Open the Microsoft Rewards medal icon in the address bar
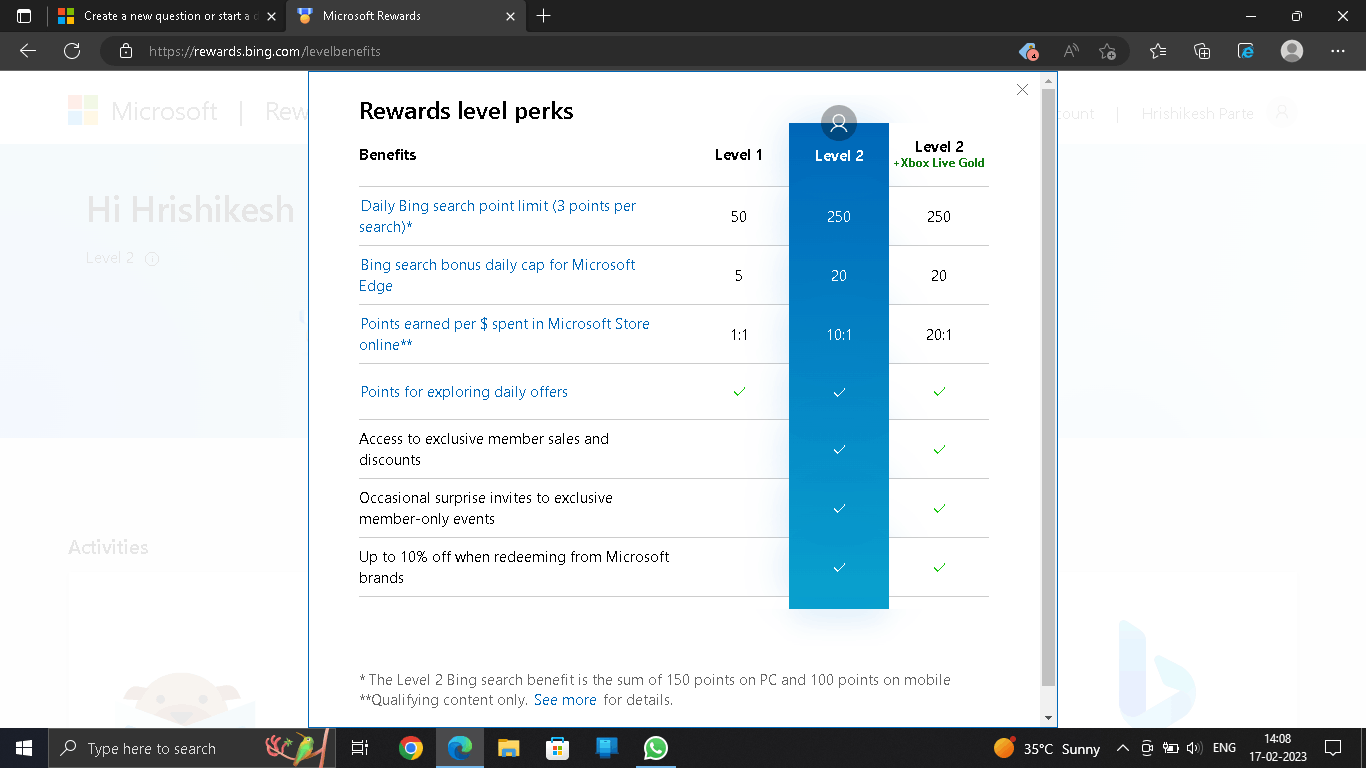Image resolution: width=1366 pixels, height=768 pixels. pos(1028,51)
